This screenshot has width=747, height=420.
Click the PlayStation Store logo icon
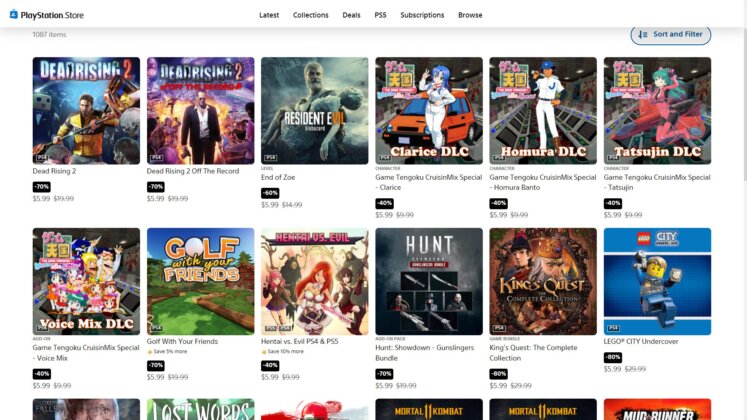14,14
